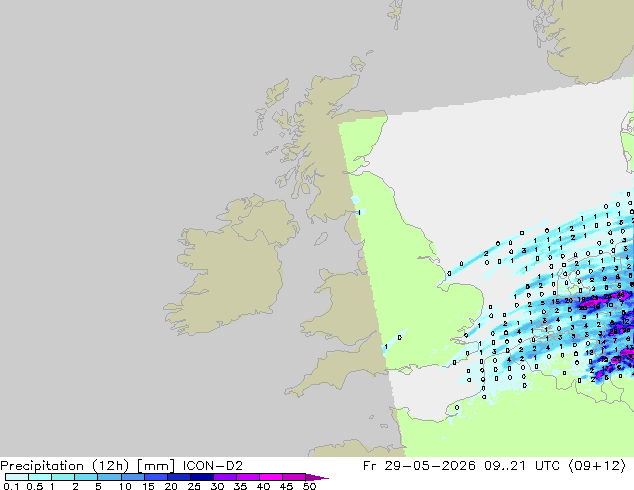
Task: Click the "40" legend value
Action: [264, 486]
